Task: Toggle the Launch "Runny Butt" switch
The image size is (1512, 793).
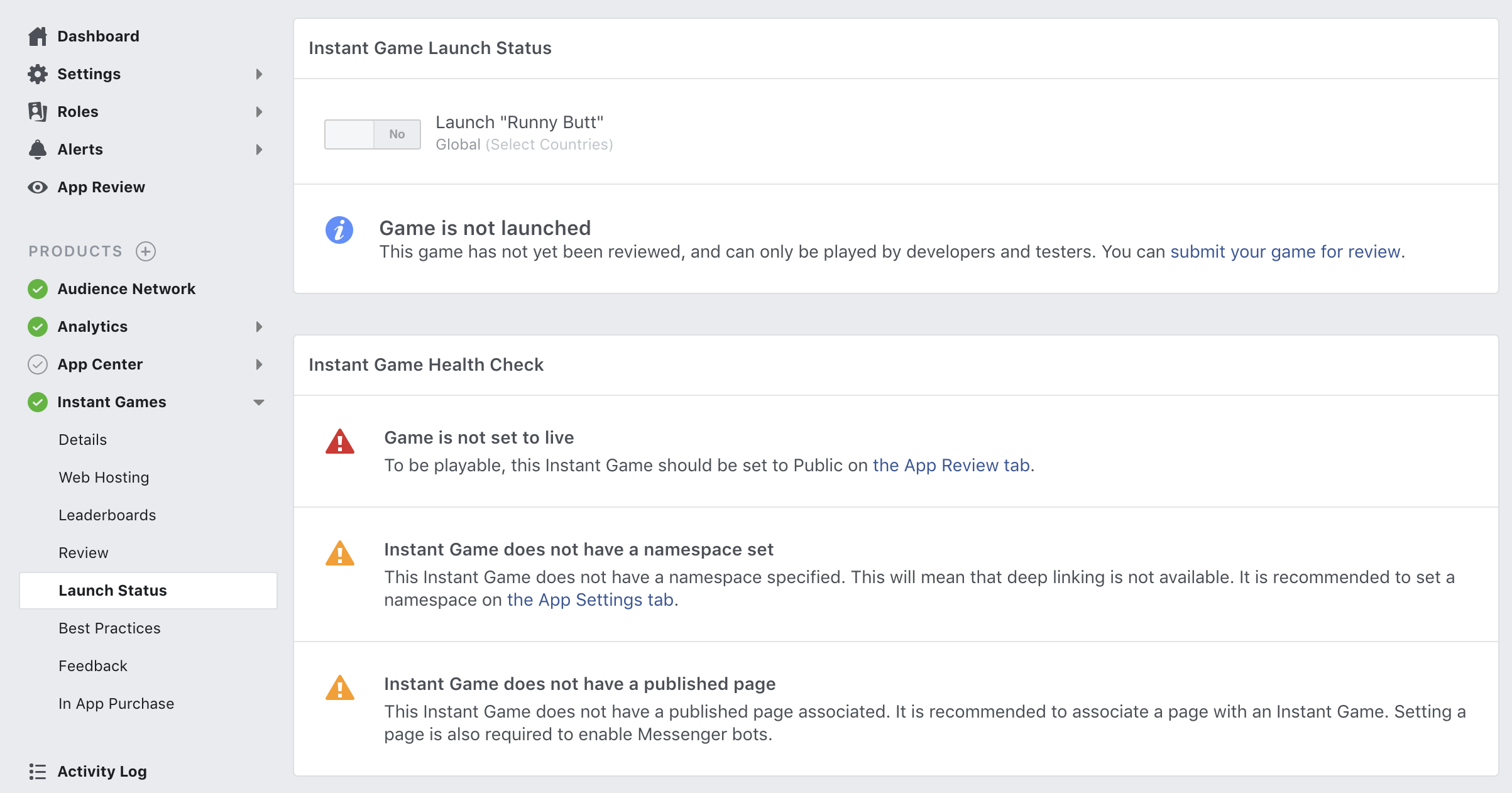Action: pyautogui.click(x=373, y=134)
